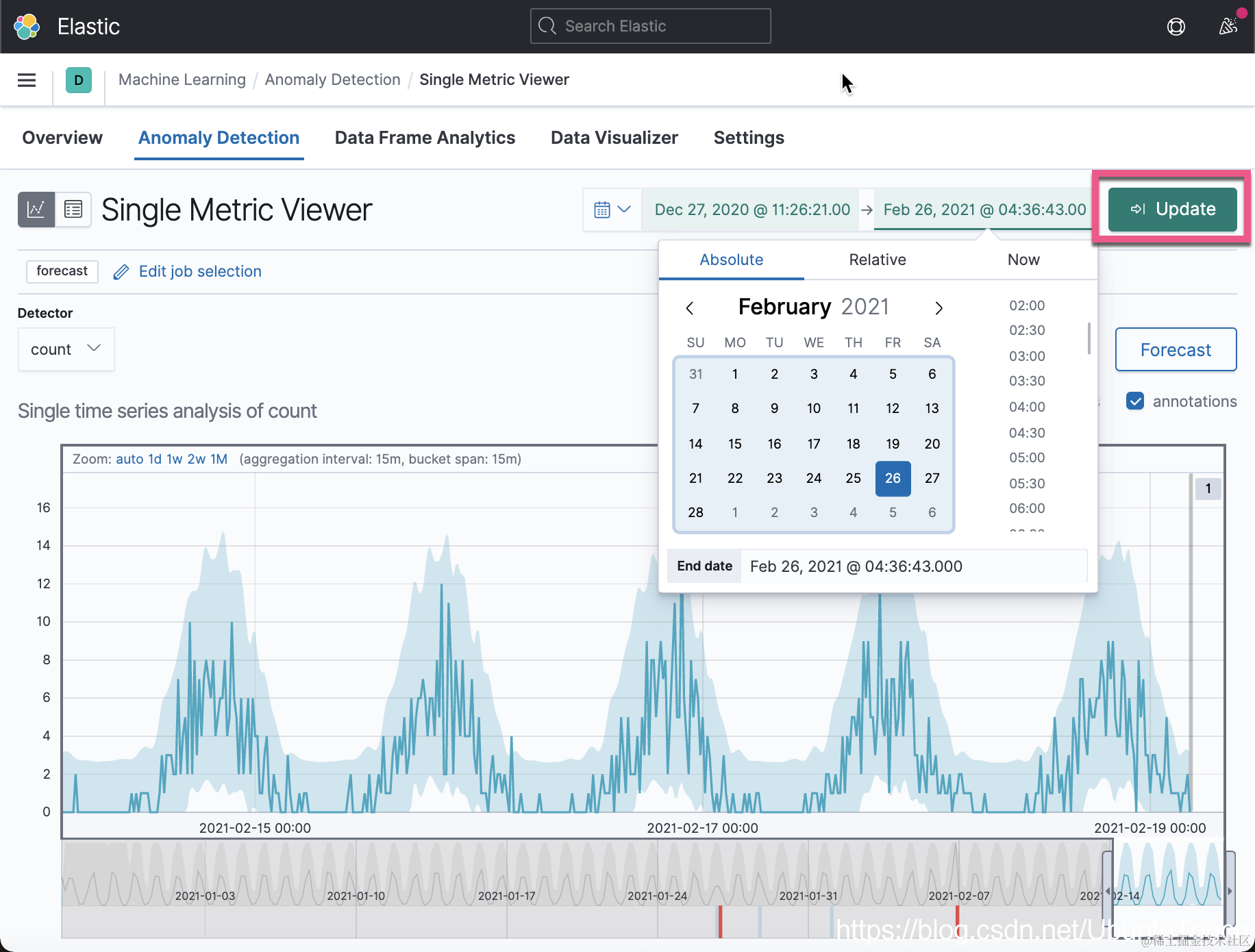Select the Absolute date tab

pos(732,260)
